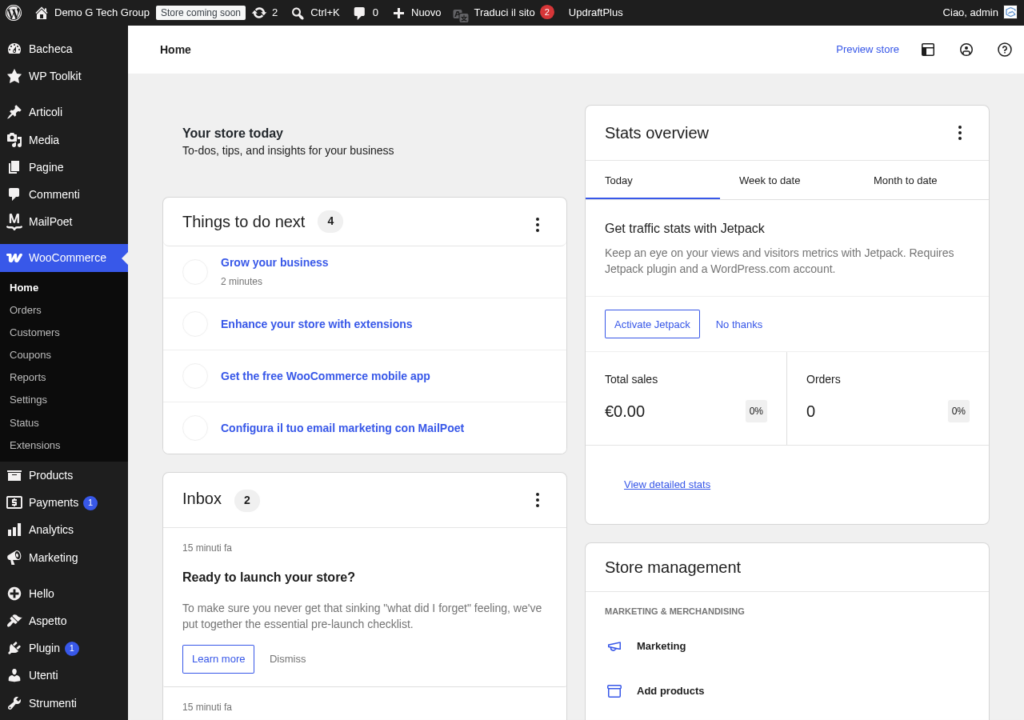Click the WooCommerce logo icon in sidebar
The height and width of the screenshot is (720, 1024).
(x=14, y=257)
